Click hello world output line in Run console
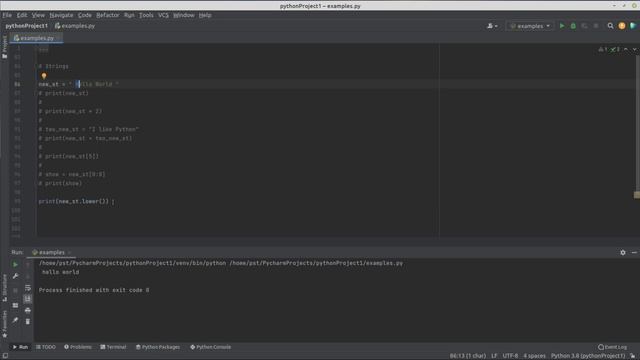Image resolution: width=640 pixels, height=360 pixels. [x=60, y=272]
